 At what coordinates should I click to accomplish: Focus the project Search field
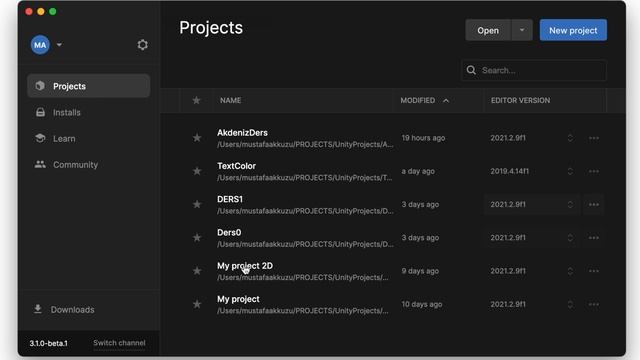pyautogui.click(x=534, y=70)
